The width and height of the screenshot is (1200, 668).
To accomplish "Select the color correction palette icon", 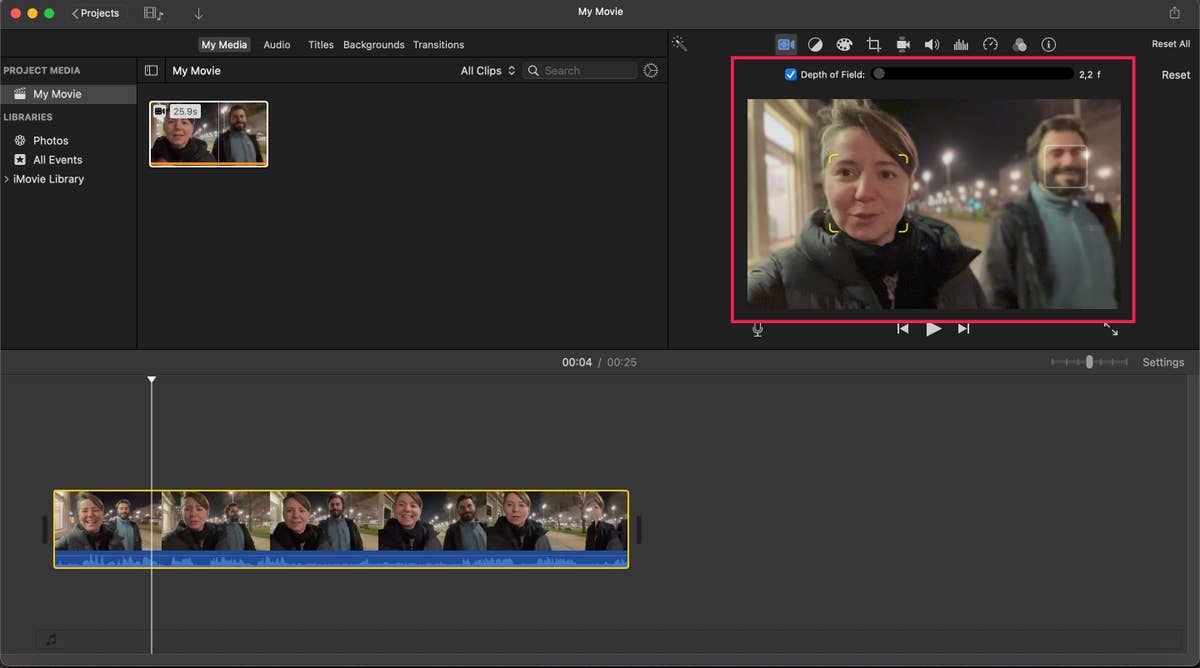I will (844, 44).
